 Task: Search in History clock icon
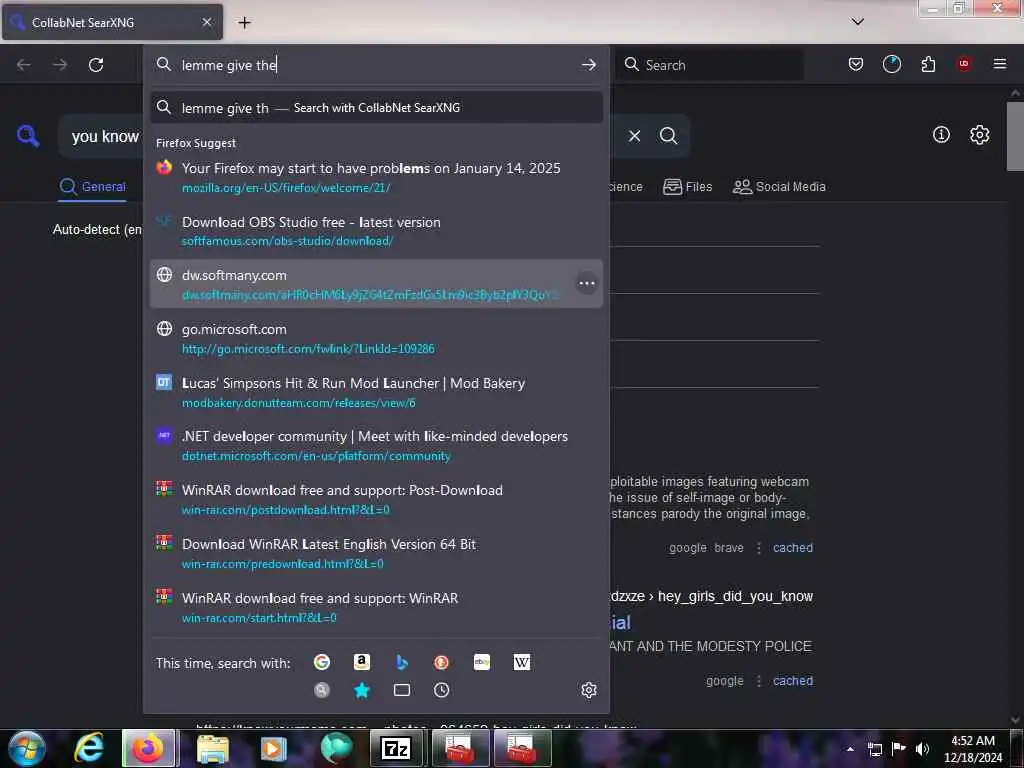(441, 690)
